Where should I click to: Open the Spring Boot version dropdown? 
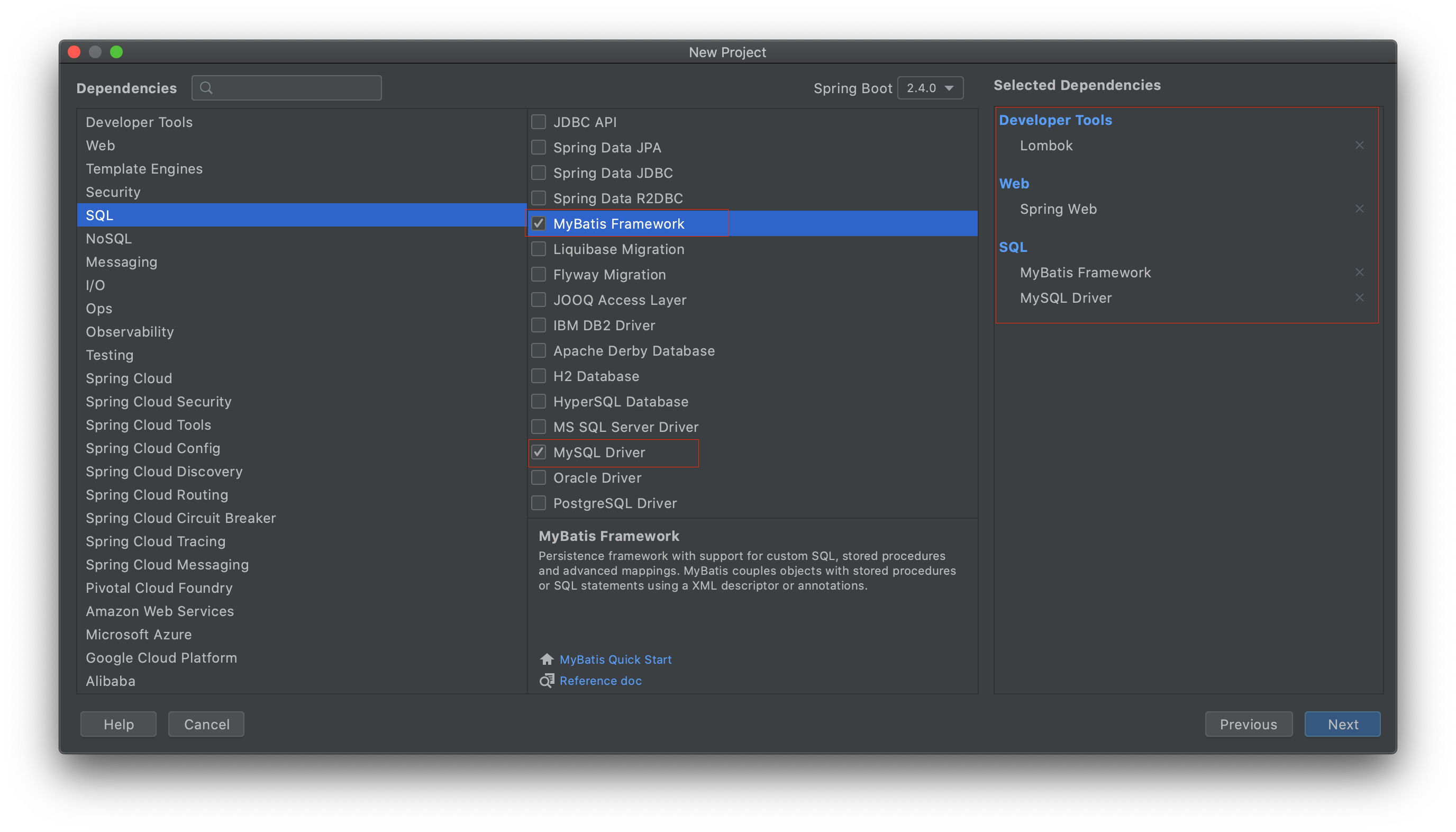pyautogui.click(x=930, y=88)
